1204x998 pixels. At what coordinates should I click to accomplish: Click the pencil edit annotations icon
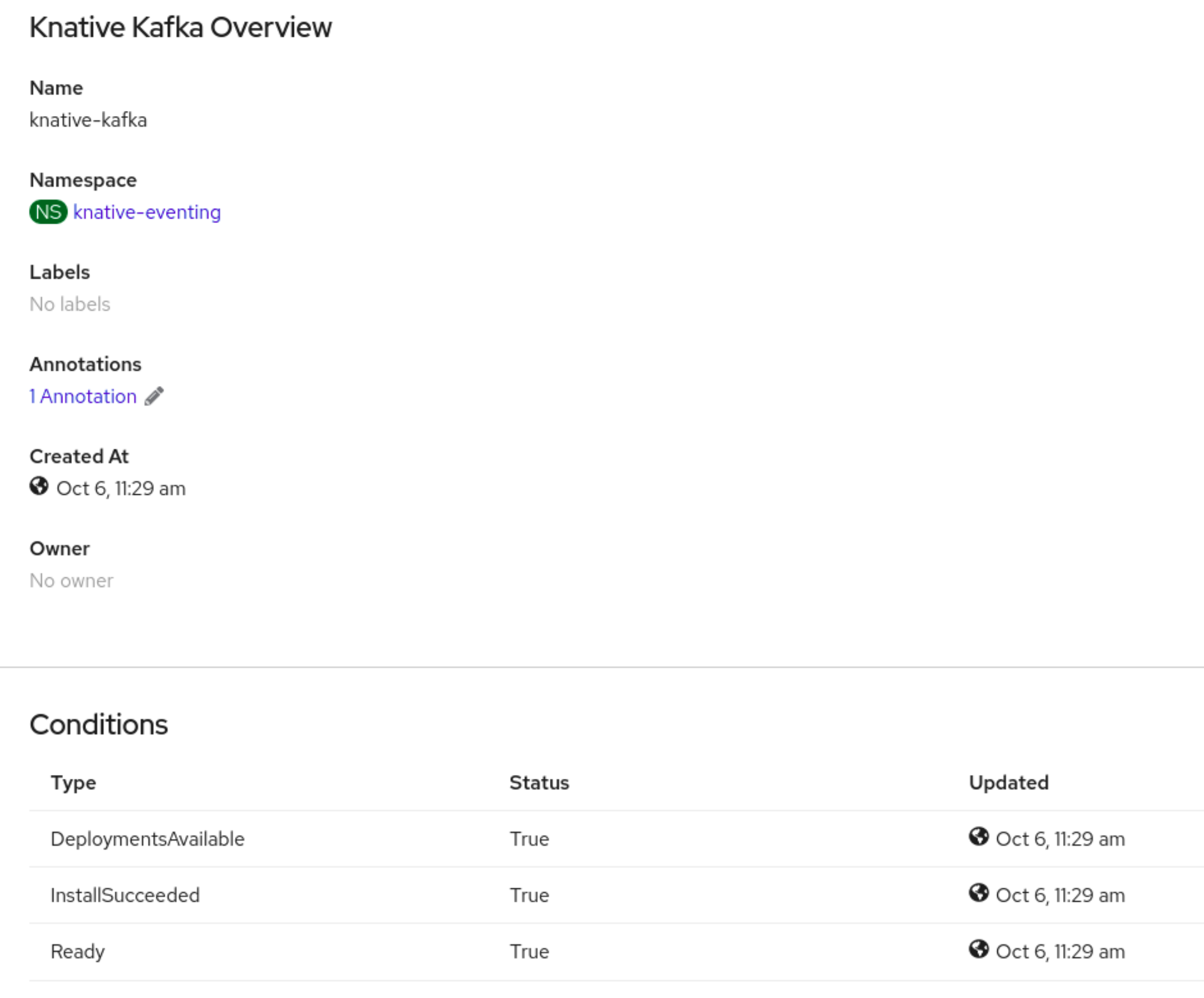click(x=153, y=396)
